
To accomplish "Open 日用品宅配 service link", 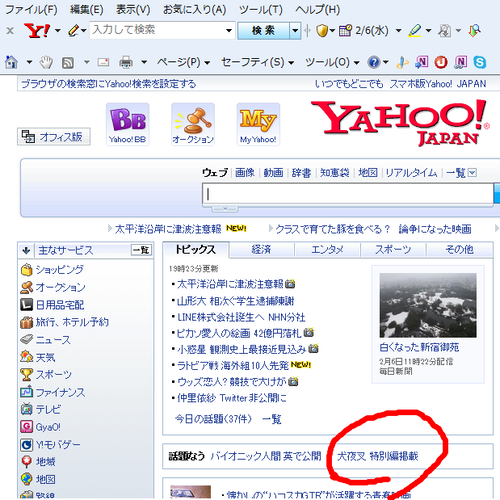I will (x=60, y=305).
